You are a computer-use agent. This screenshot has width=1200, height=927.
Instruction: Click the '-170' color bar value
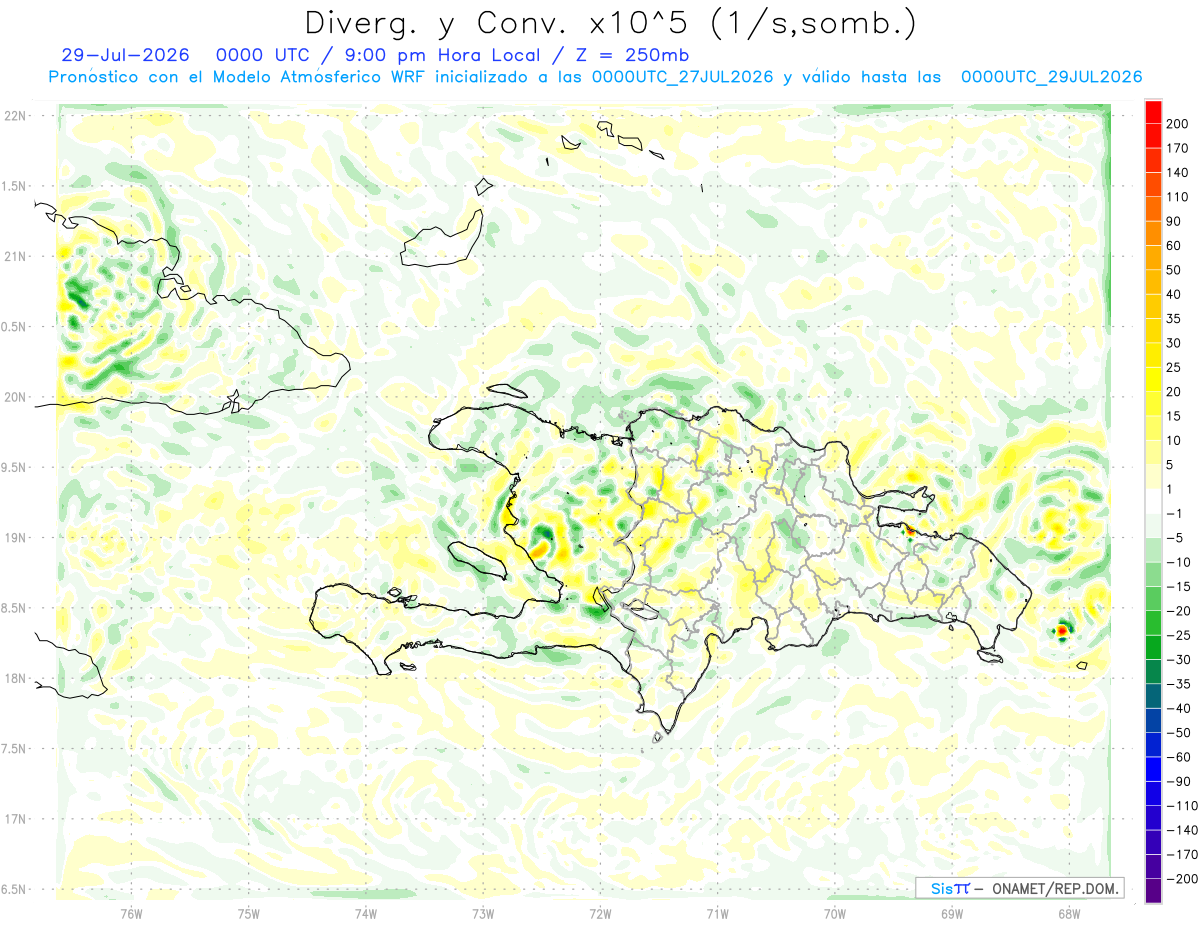point(1184,855)
